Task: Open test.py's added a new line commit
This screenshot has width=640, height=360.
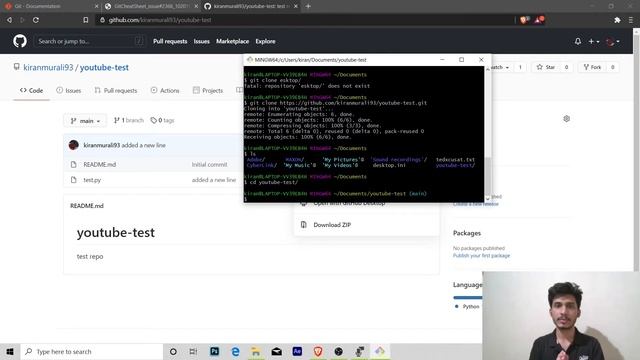Action: [x=214, y=180]
